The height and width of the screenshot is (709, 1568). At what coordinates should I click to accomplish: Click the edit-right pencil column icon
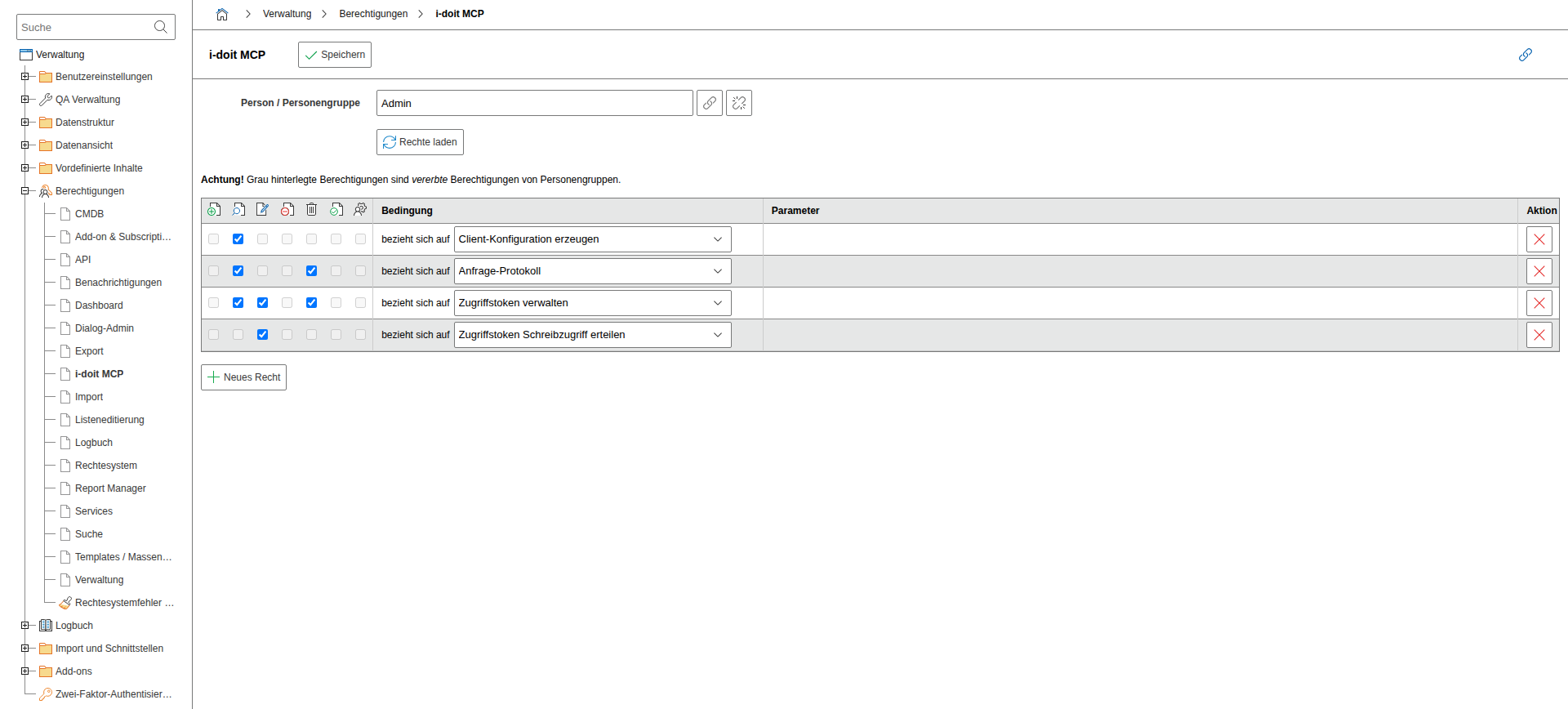(x=262, y=210)
